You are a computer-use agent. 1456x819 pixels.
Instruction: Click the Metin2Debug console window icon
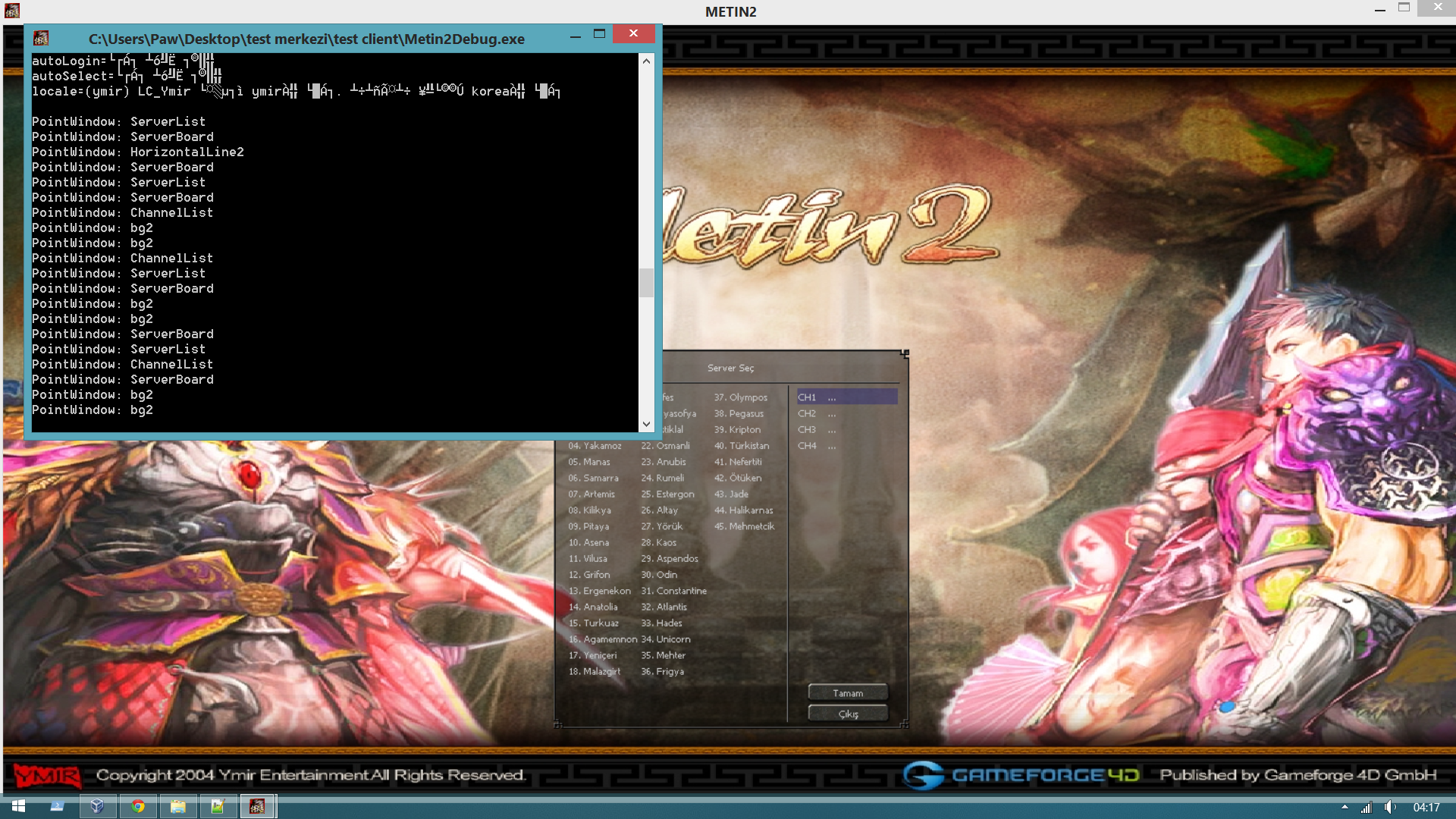pyautogui.click(x=41, y=38)
